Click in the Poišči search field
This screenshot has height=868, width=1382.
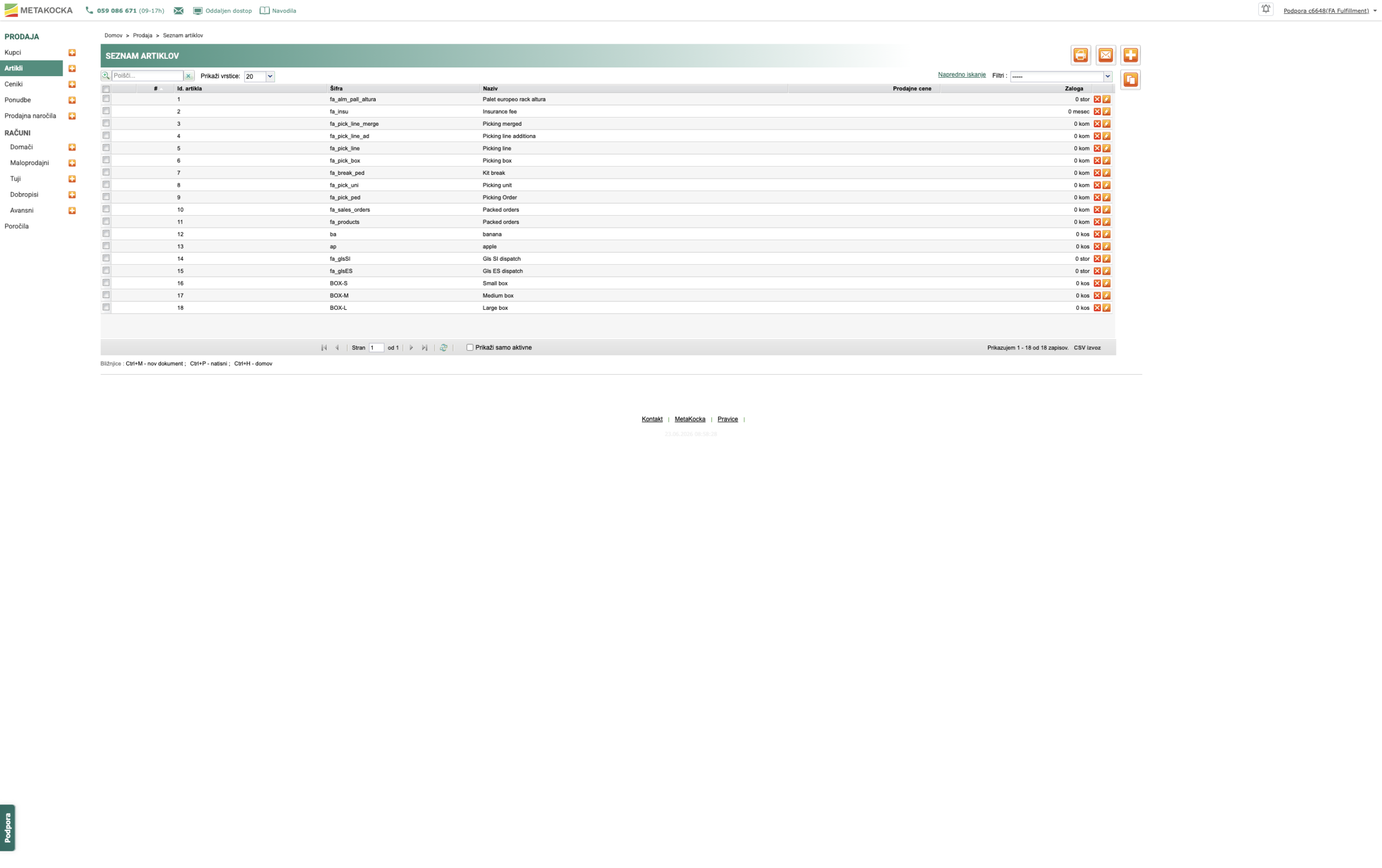click(x=147, y=76)
